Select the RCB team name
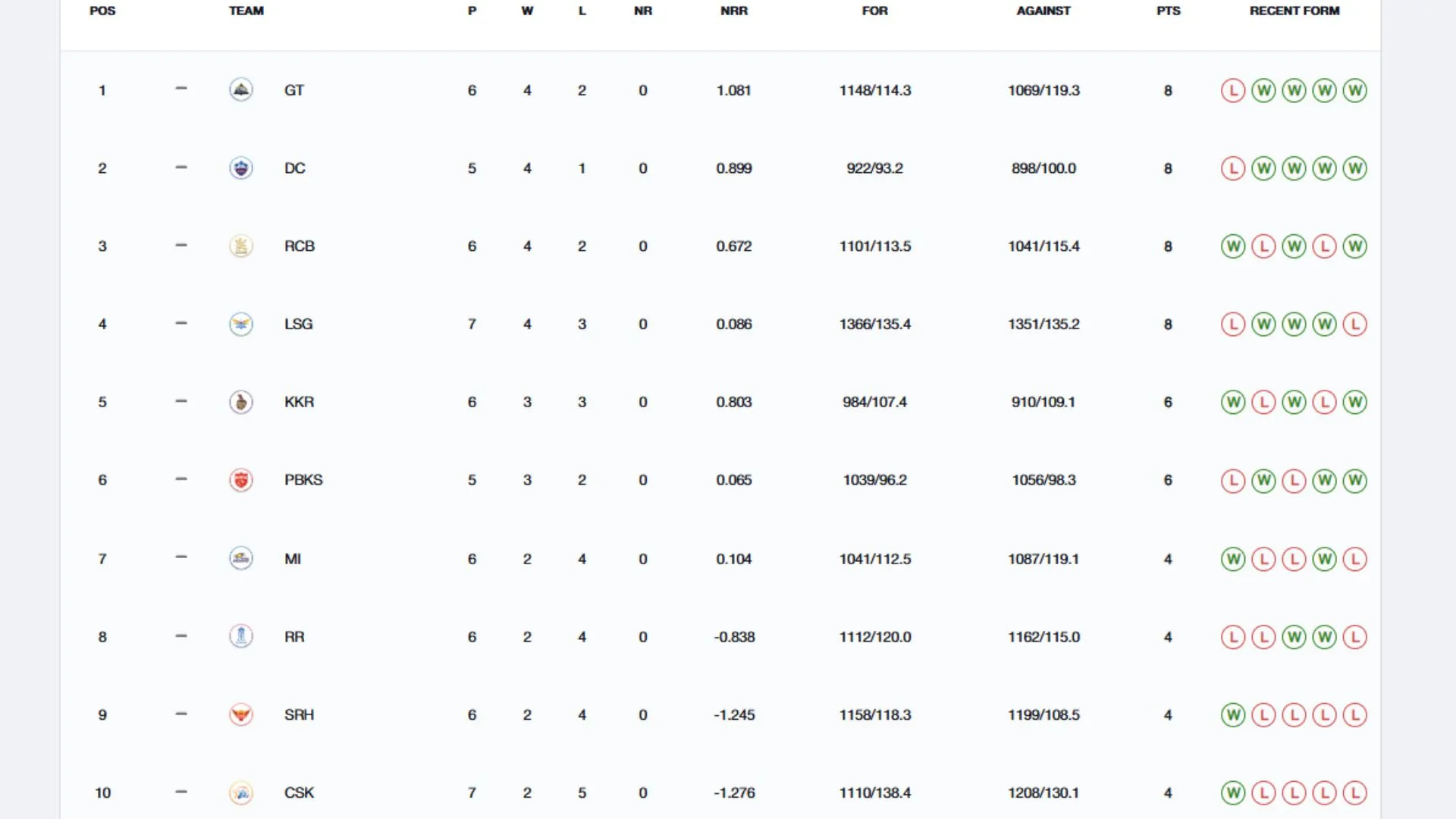This screenshot has height=819, width=1456. (x=300, y=246)
